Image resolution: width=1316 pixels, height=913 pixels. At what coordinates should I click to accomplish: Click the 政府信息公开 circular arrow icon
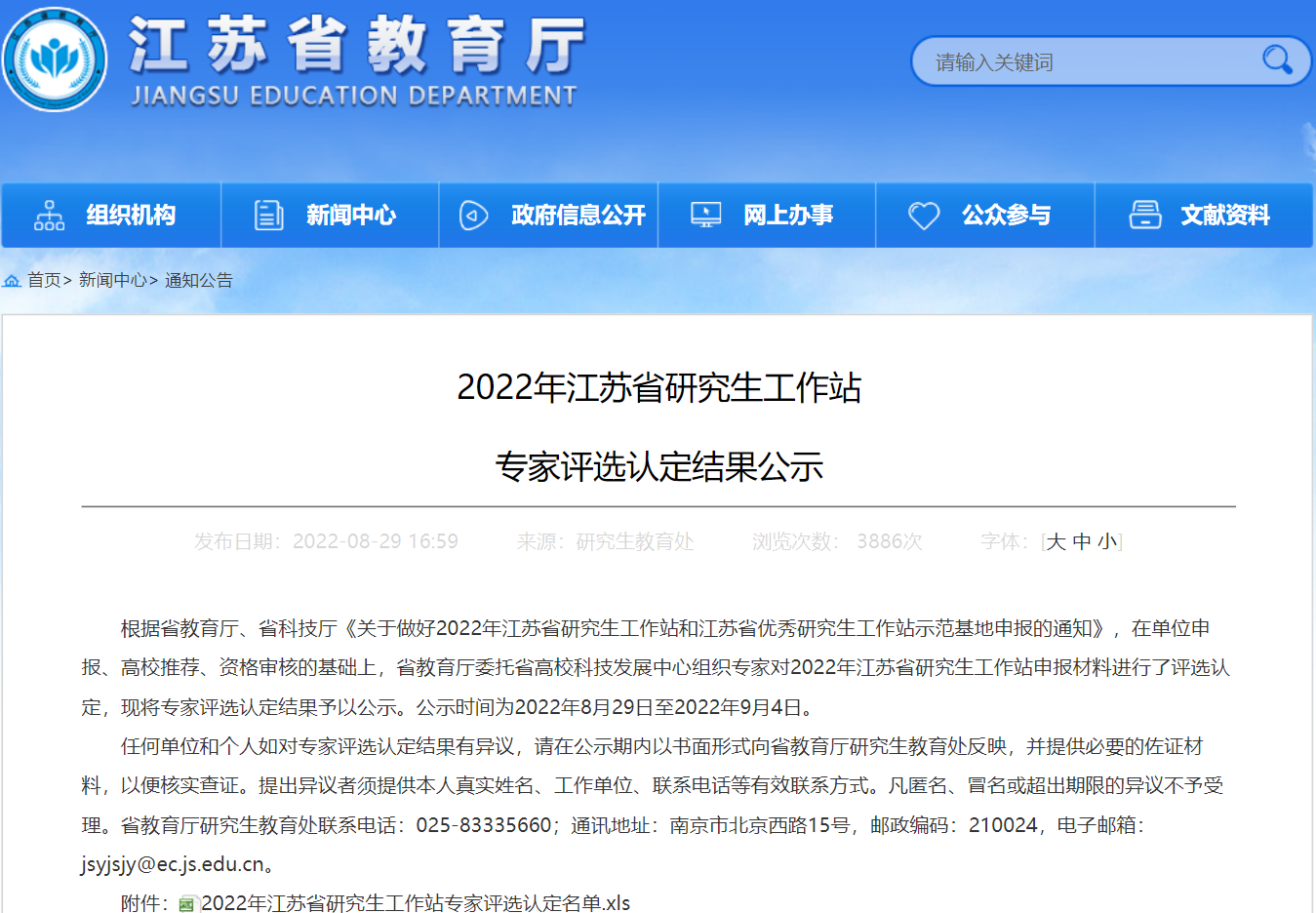coord(473,215)
